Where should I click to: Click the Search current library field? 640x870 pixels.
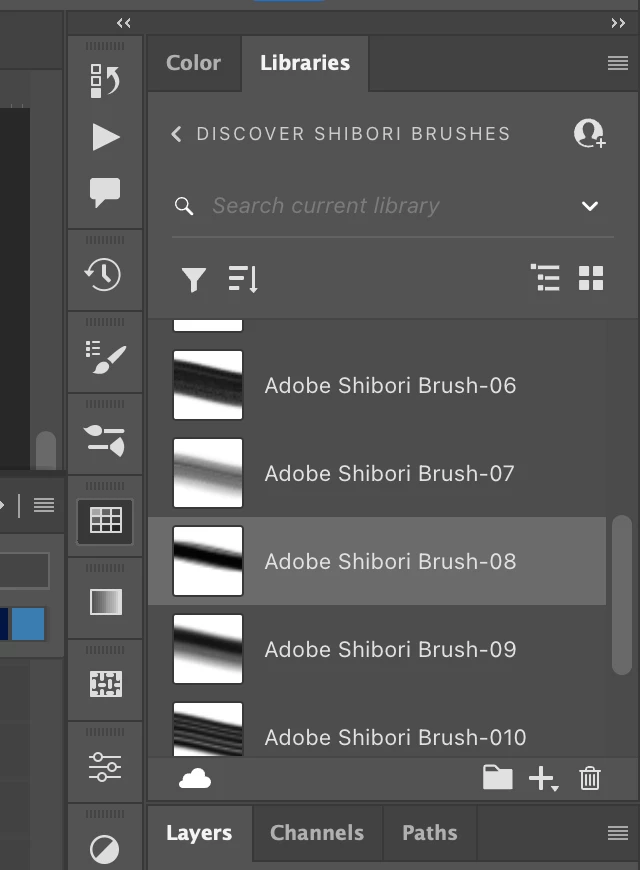pyautogui.click(x=391, y=206)
